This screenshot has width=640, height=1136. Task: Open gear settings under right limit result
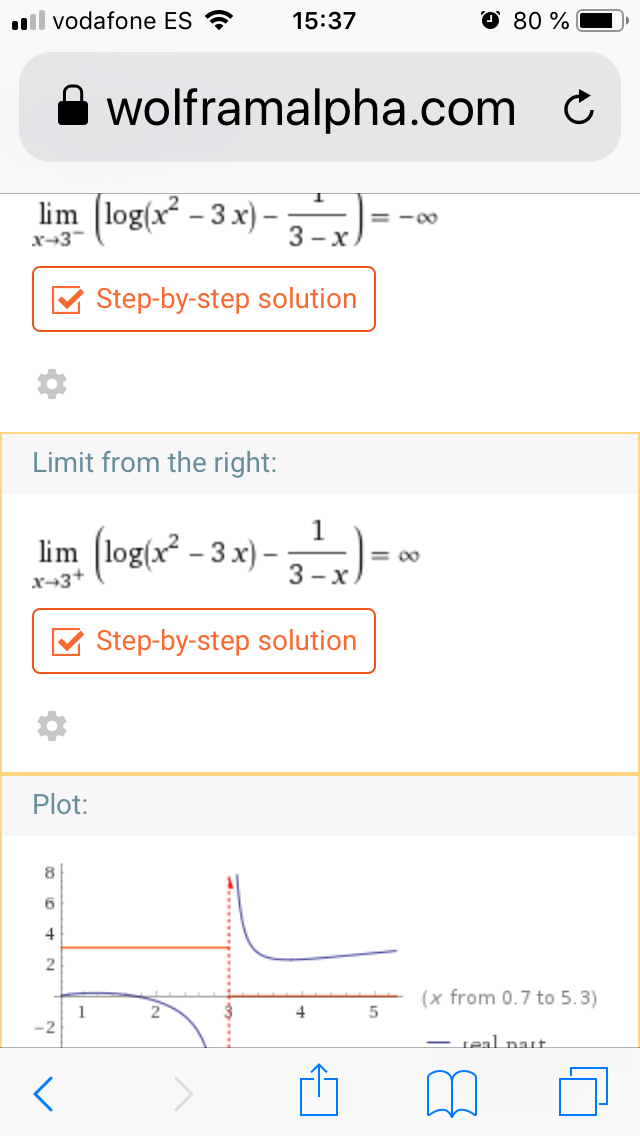click(51, 725)
